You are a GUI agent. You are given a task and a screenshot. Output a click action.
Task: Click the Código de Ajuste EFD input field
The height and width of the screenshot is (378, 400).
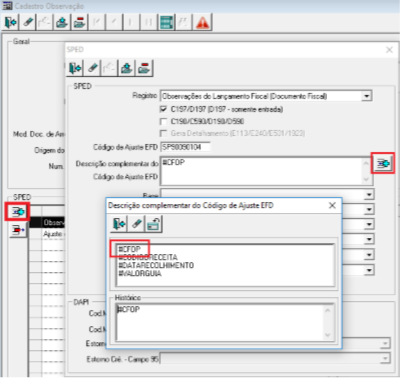tap(185, 147)
